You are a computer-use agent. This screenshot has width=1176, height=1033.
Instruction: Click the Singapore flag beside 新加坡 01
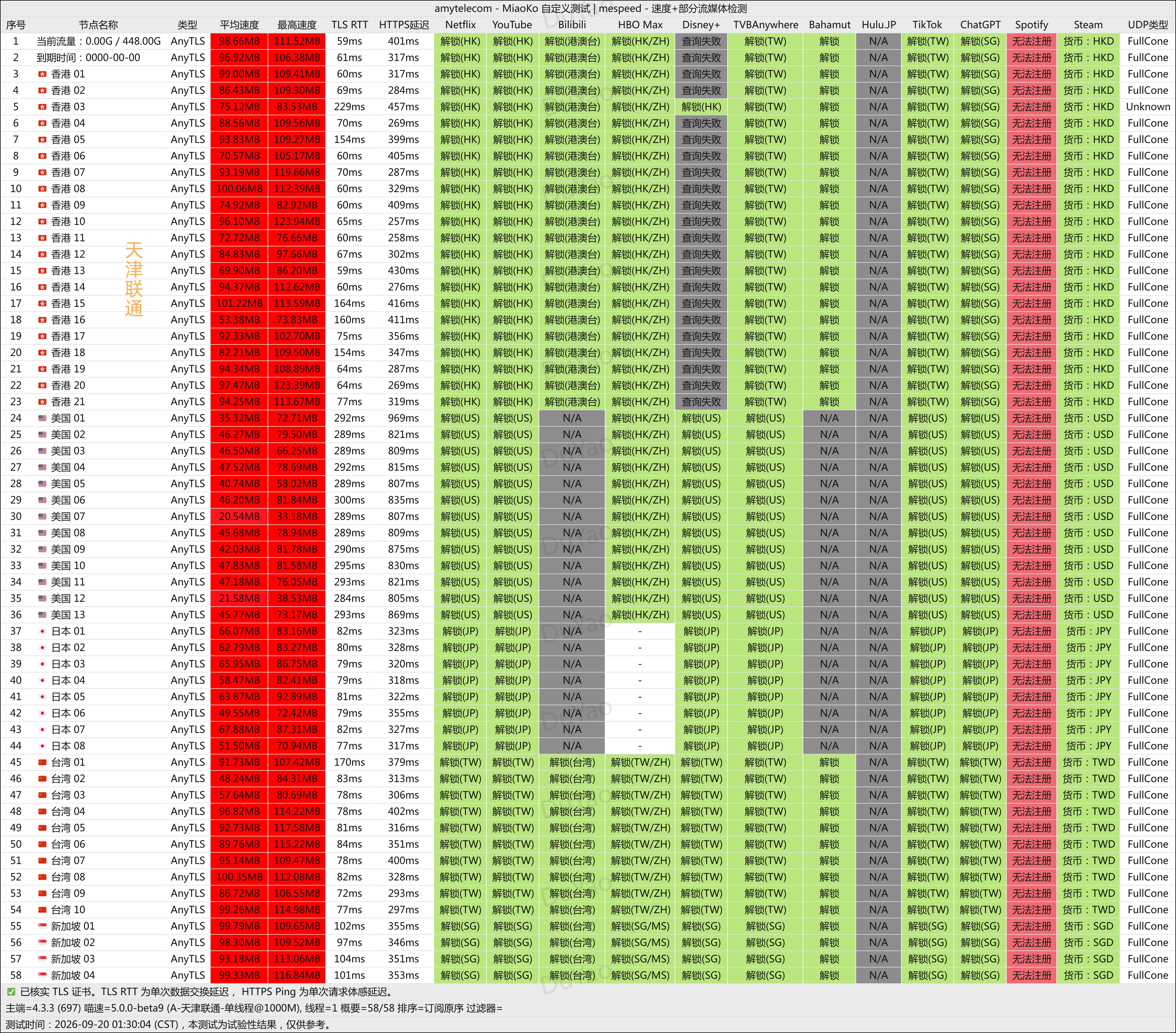click(42, 926)
